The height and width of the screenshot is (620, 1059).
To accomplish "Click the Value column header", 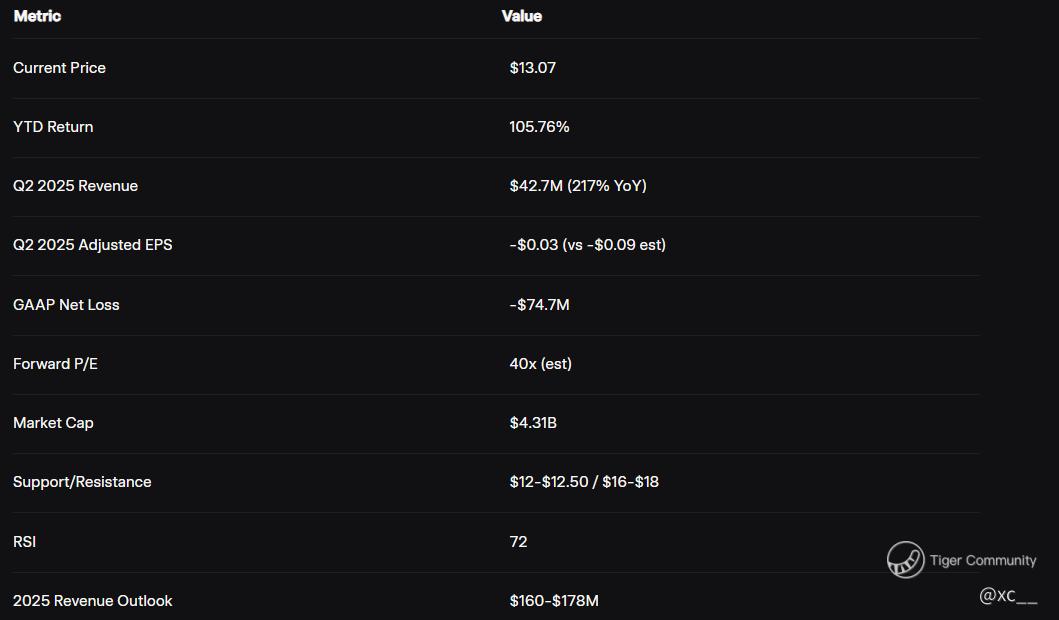I will (x=522, y=16).
